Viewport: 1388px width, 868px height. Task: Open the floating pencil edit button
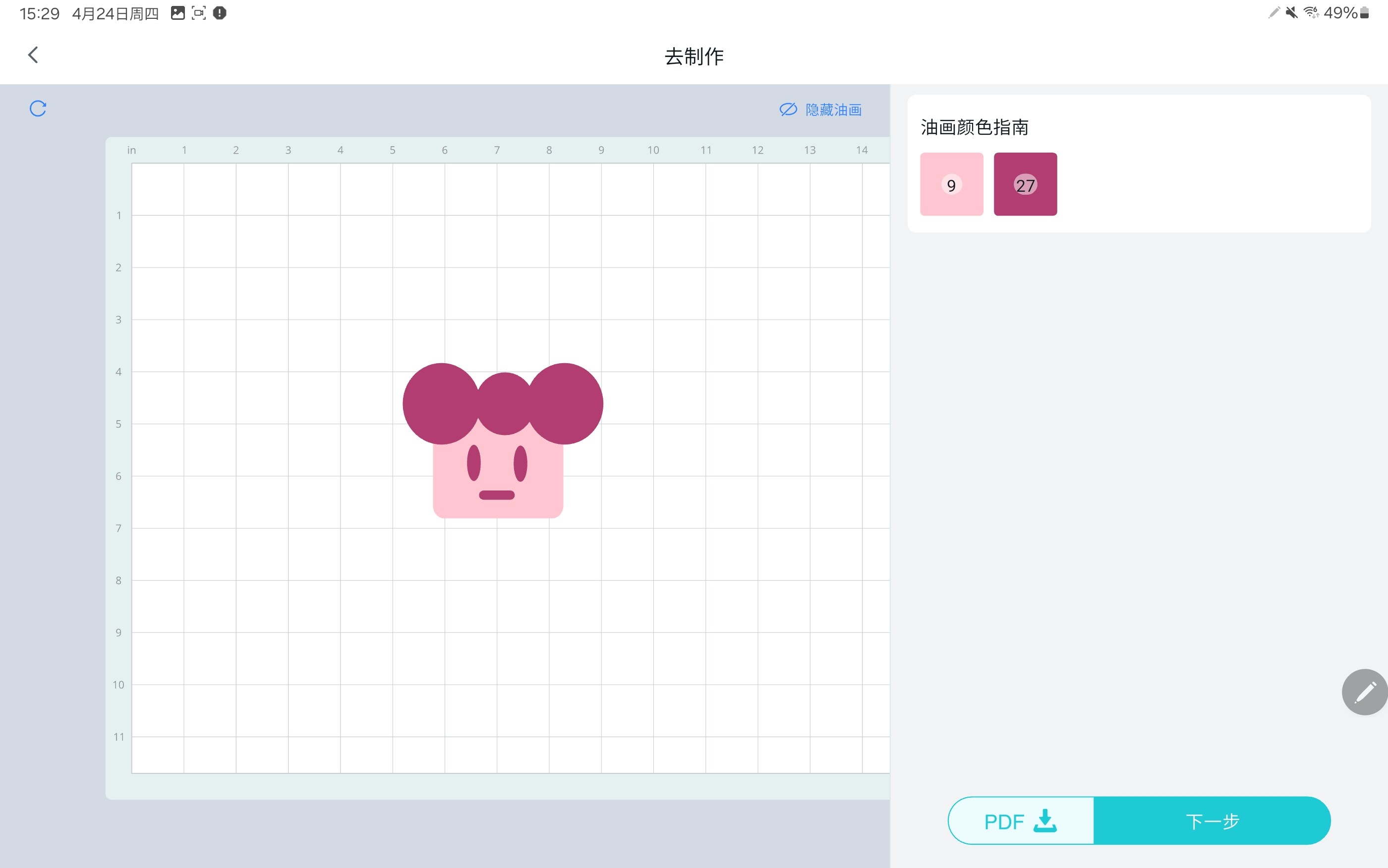[1365, 692]
